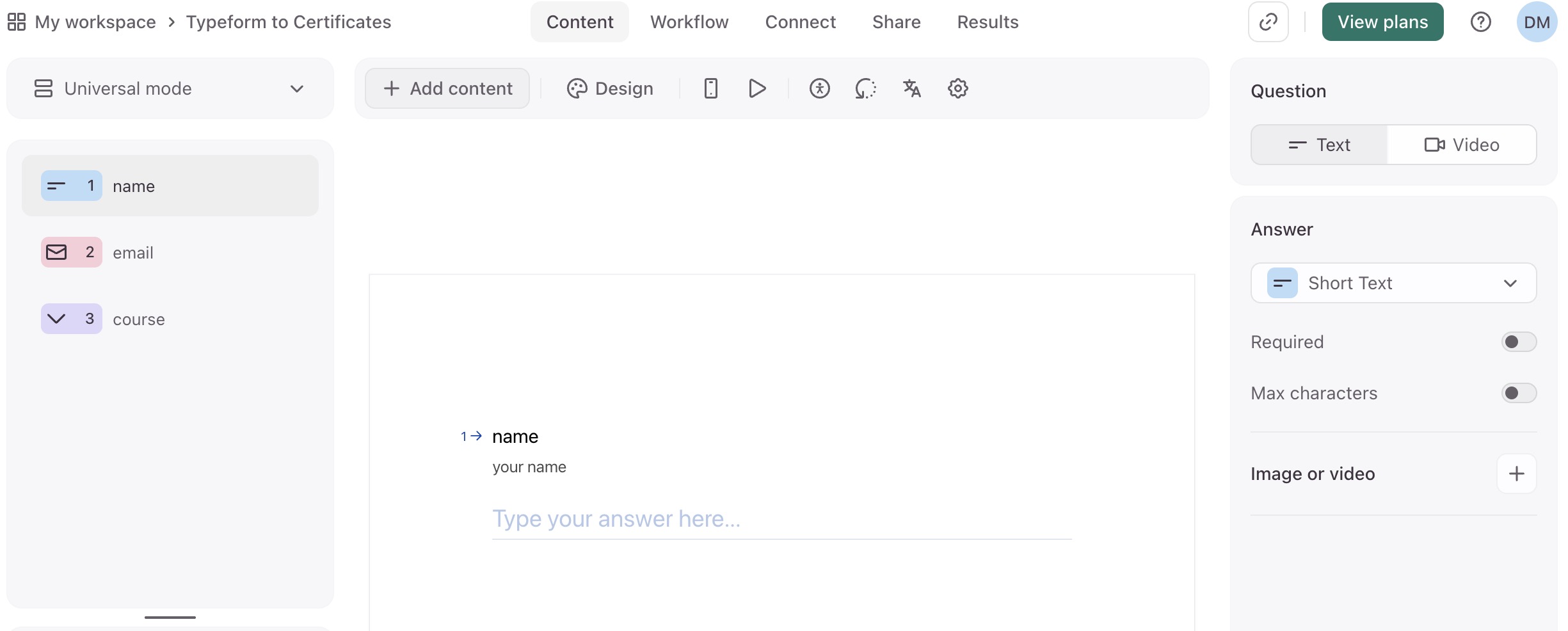
Task: Expand the Universal mode dropdown
Action: pos(296,88)
